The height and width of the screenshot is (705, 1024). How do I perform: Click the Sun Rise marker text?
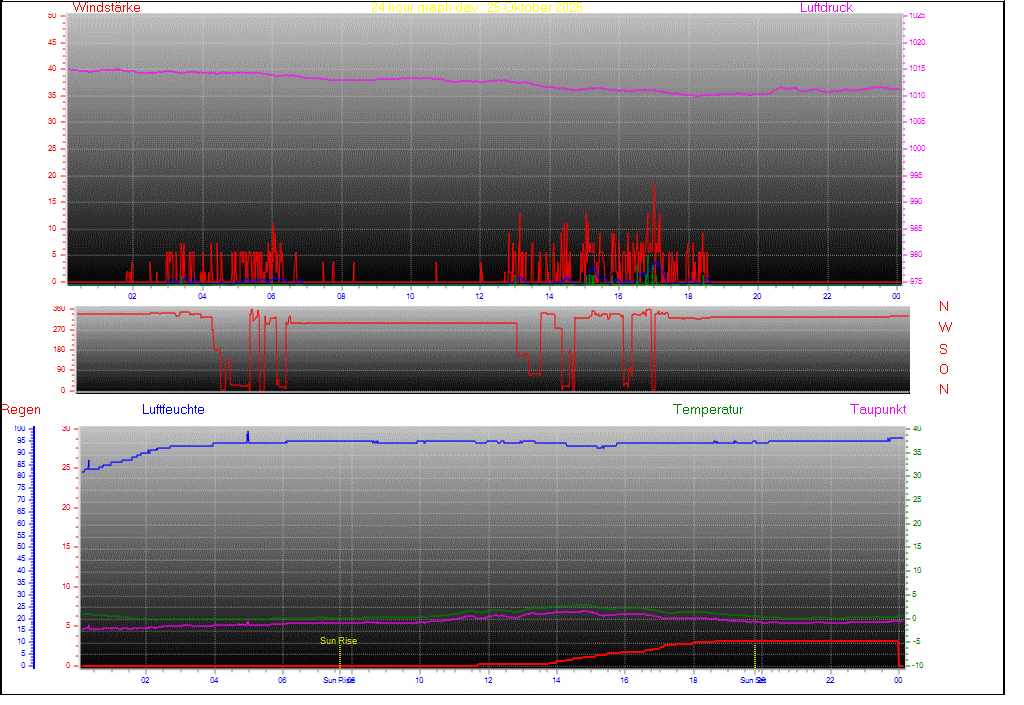coord(338,641)
